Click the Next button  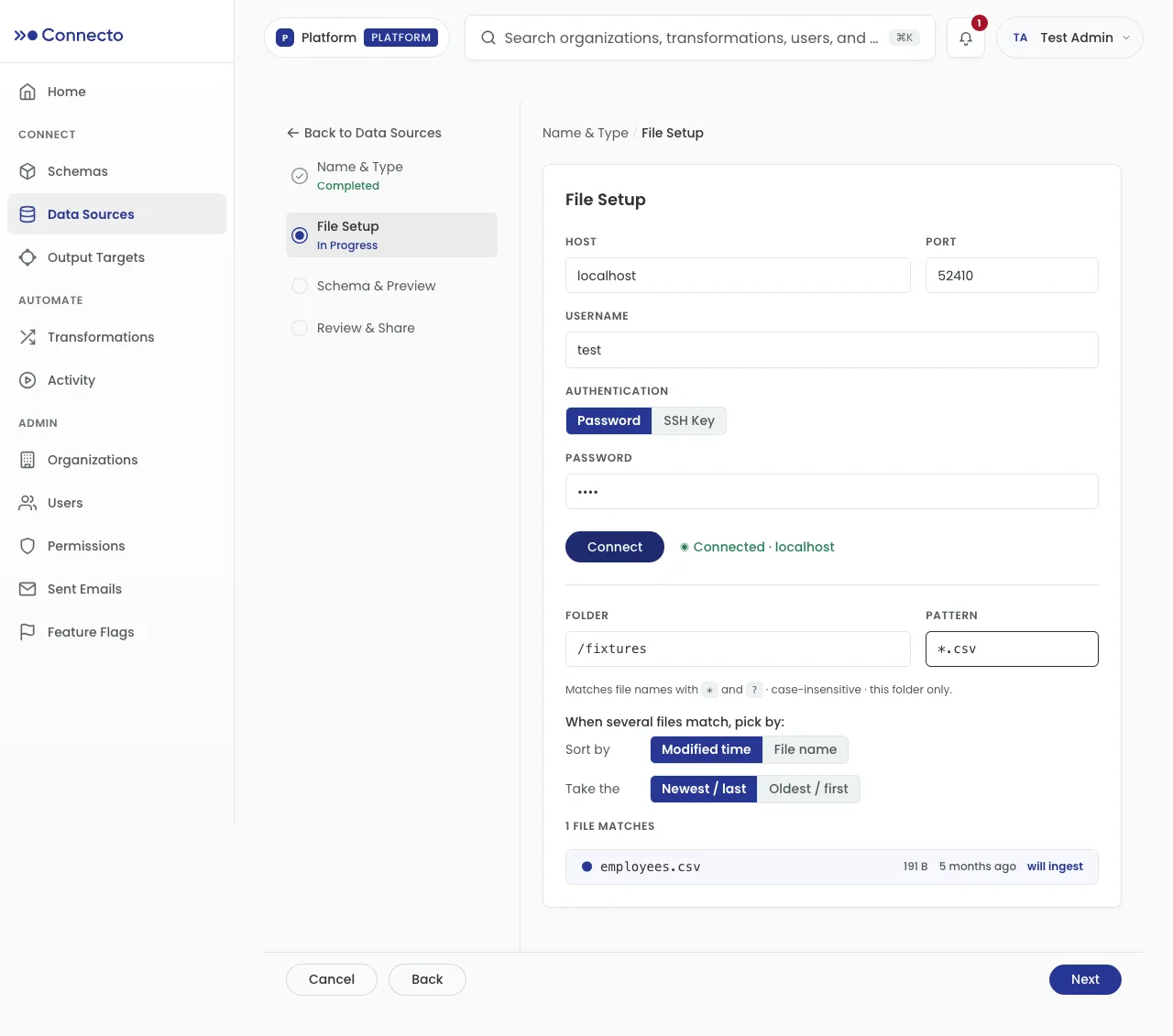click(x=1085, y=979)
